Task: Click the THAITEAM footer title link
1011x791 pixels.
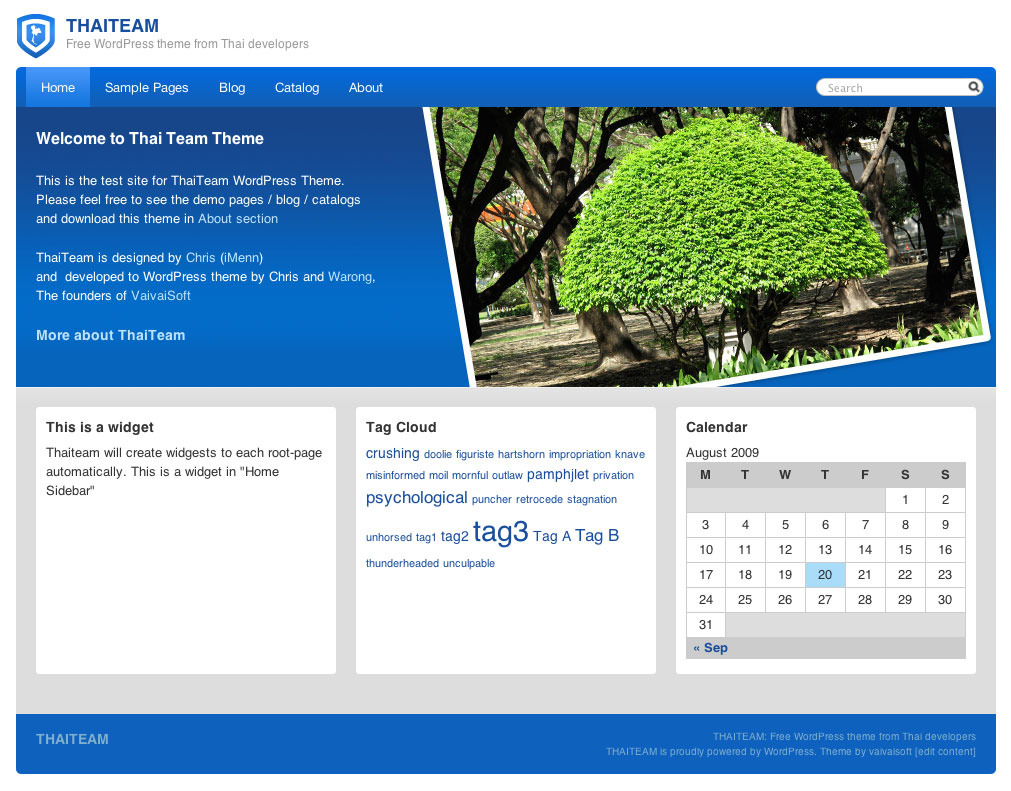Action: (x=72, y=739)
